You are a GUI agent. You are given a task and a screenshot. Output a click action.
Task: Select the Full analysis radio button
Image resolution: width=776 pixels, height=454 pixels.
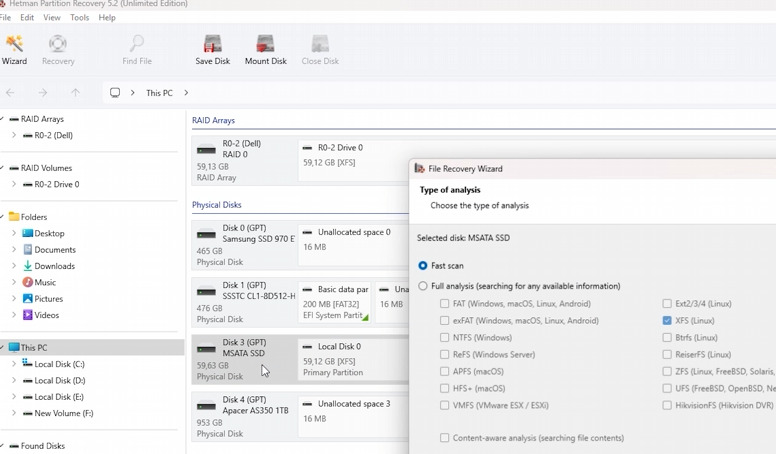(x=423, y=286)
